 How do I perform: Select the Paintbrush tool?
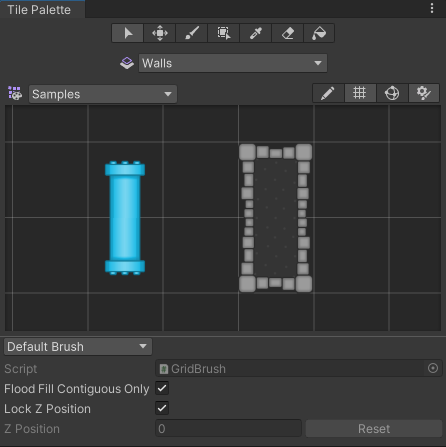tap(192, 33)
